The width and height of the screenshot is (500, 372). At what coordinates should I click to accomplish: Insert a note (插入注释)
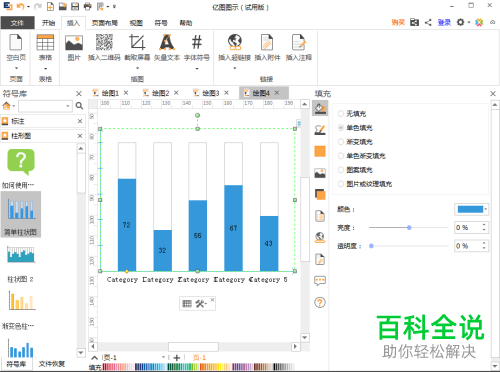tap(299, 48)
